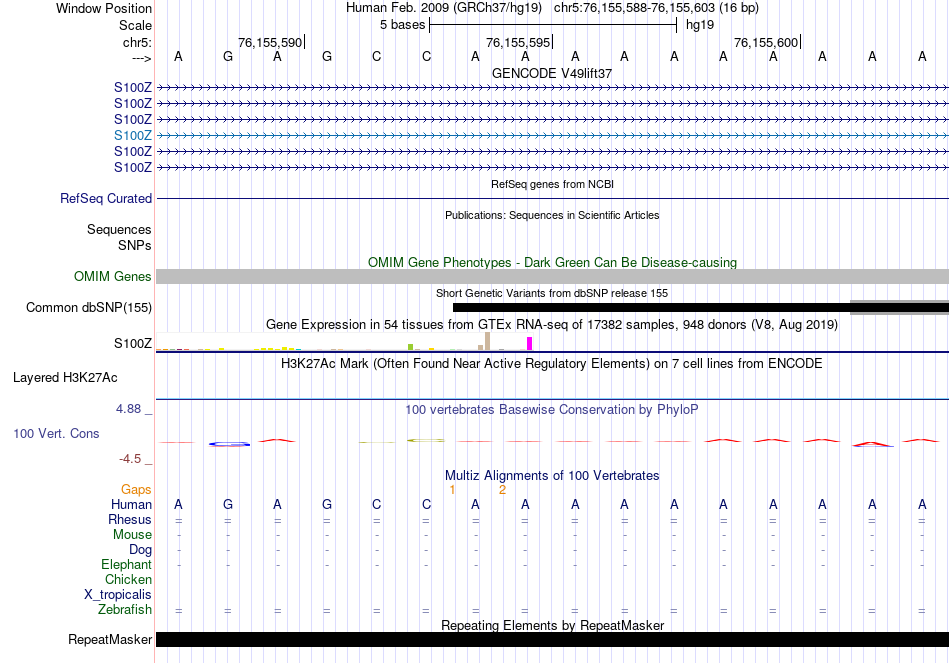The image size is (950, 663).
Task: Open the Layered H3K27Ac track label
Action: [65, 378]
